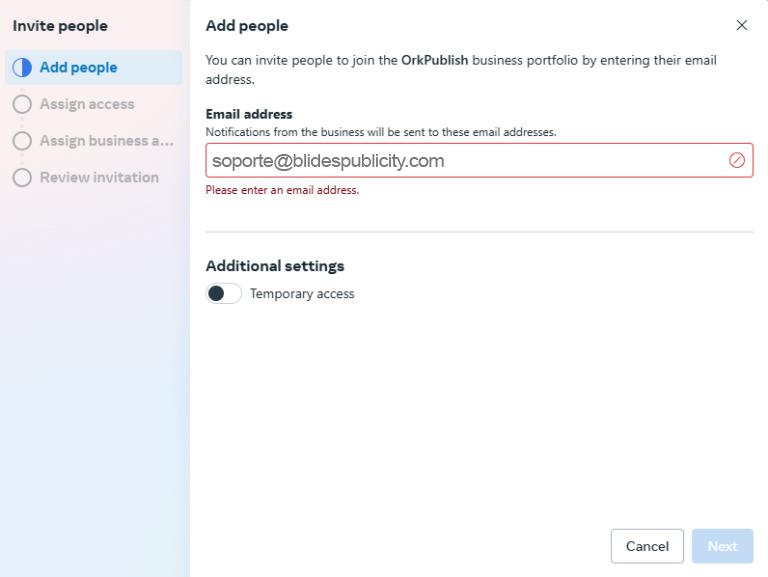Click the half-filled Add people step icon

(22, 68)
